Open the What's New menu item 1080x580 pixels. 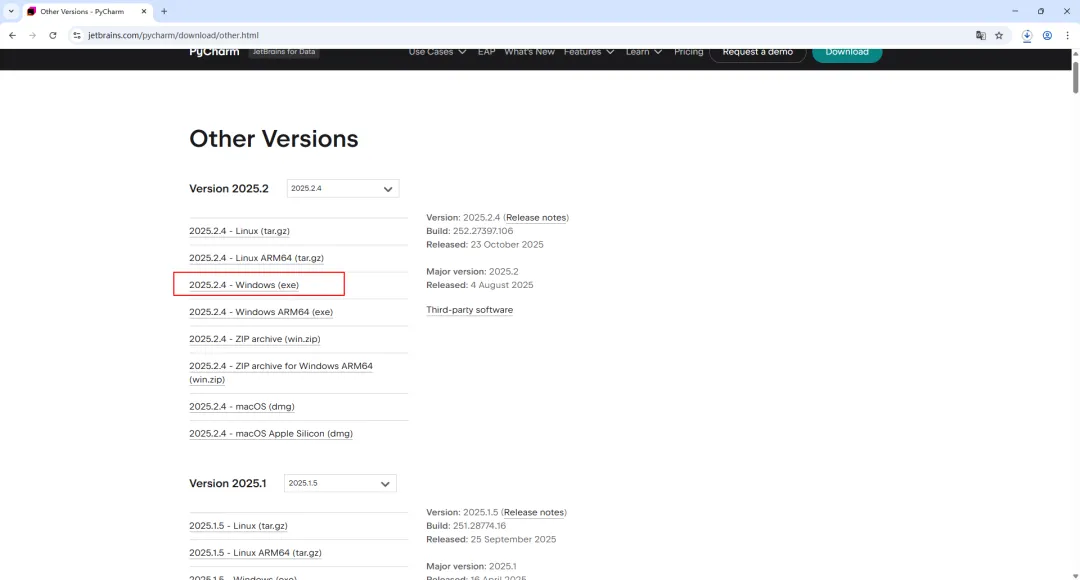529,52
